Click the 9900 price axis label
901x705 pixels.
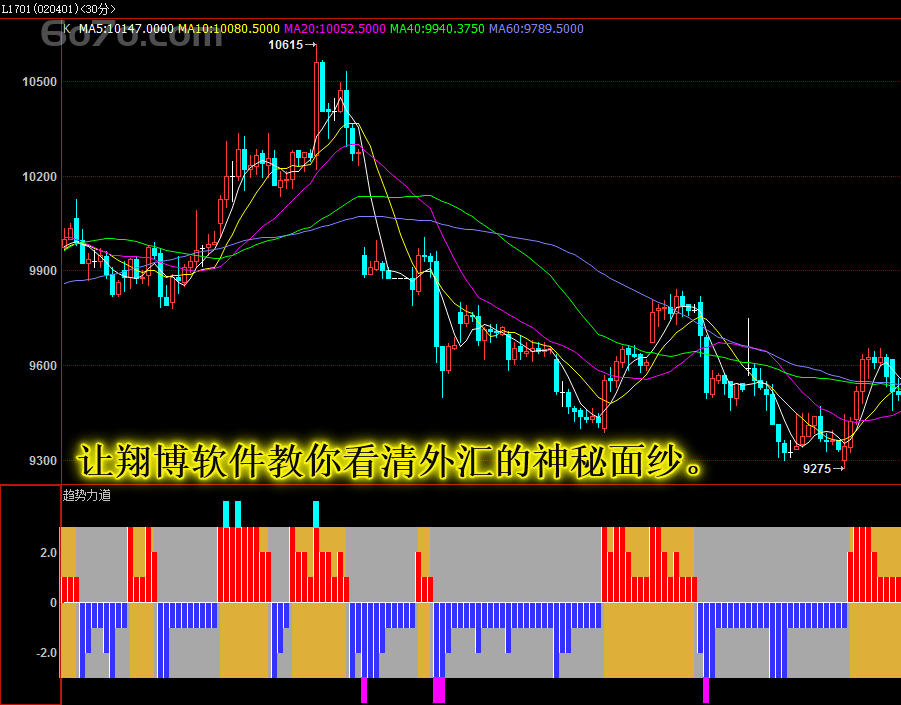[x=43, y=271]
